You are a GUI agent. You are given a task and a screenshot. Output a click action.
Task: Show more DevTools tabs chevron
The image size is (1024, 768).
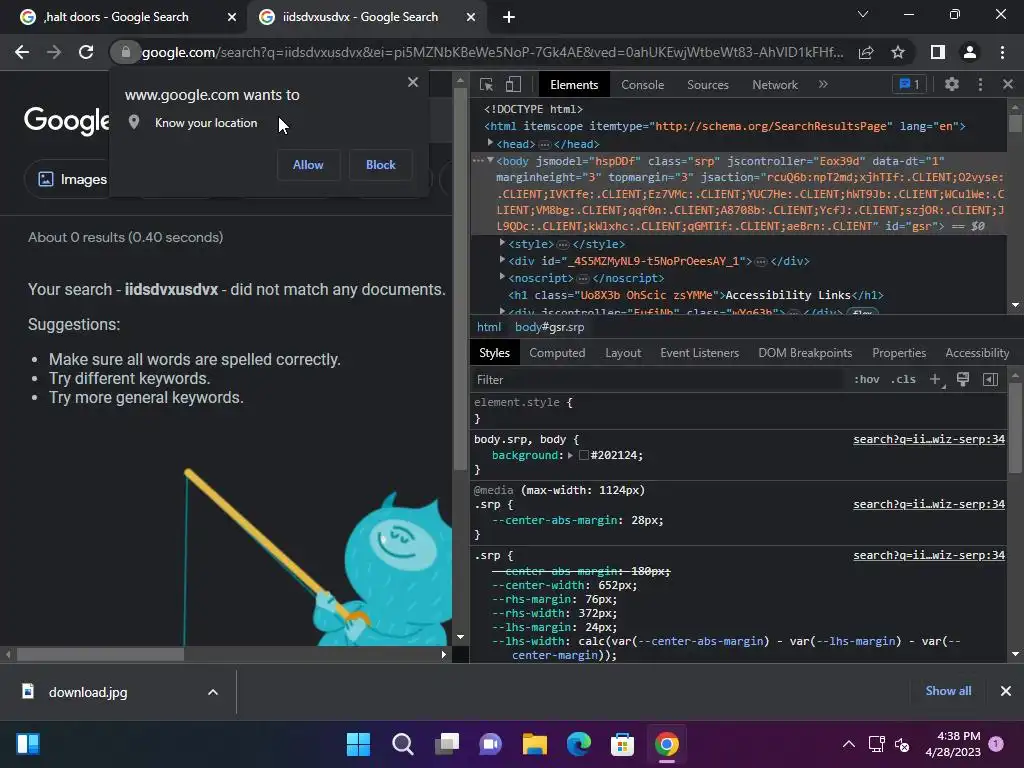(823, 84)
